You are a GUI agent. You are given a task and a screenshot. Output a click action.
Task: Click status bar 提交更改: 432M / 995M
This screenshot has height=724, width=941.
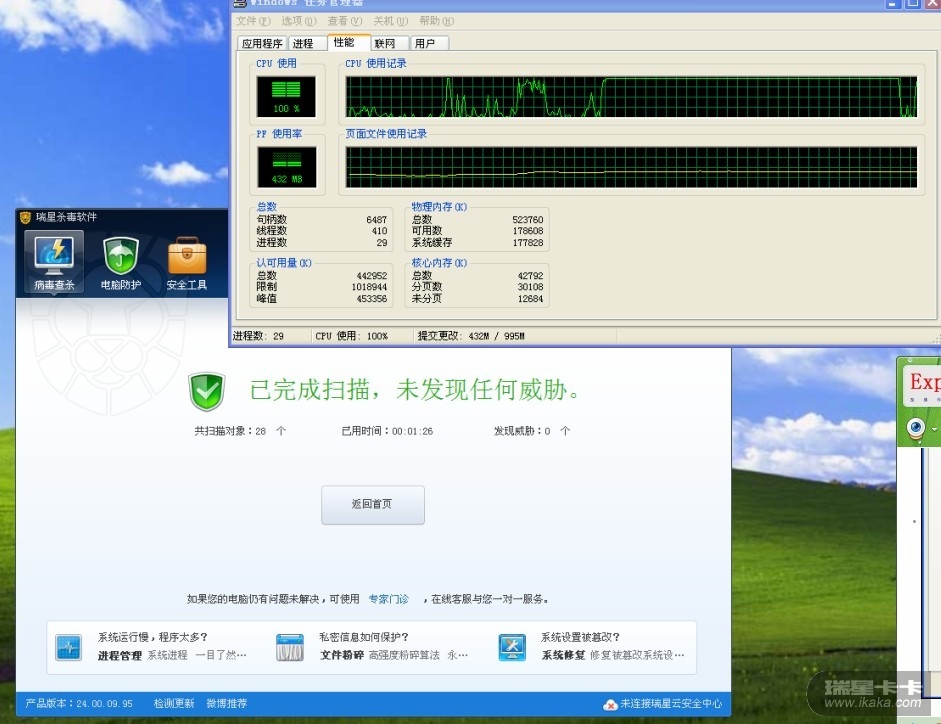click(x=471, y=336)
